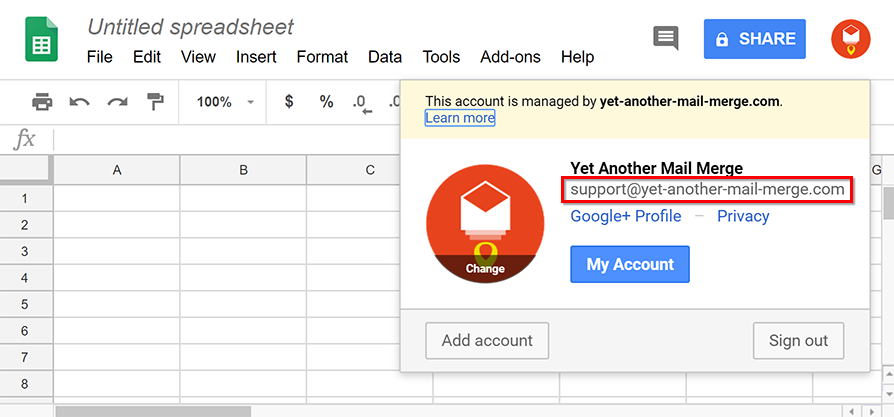Format as percent with % icon
This screenshot has height=417, width=894.
pos(326,102)
